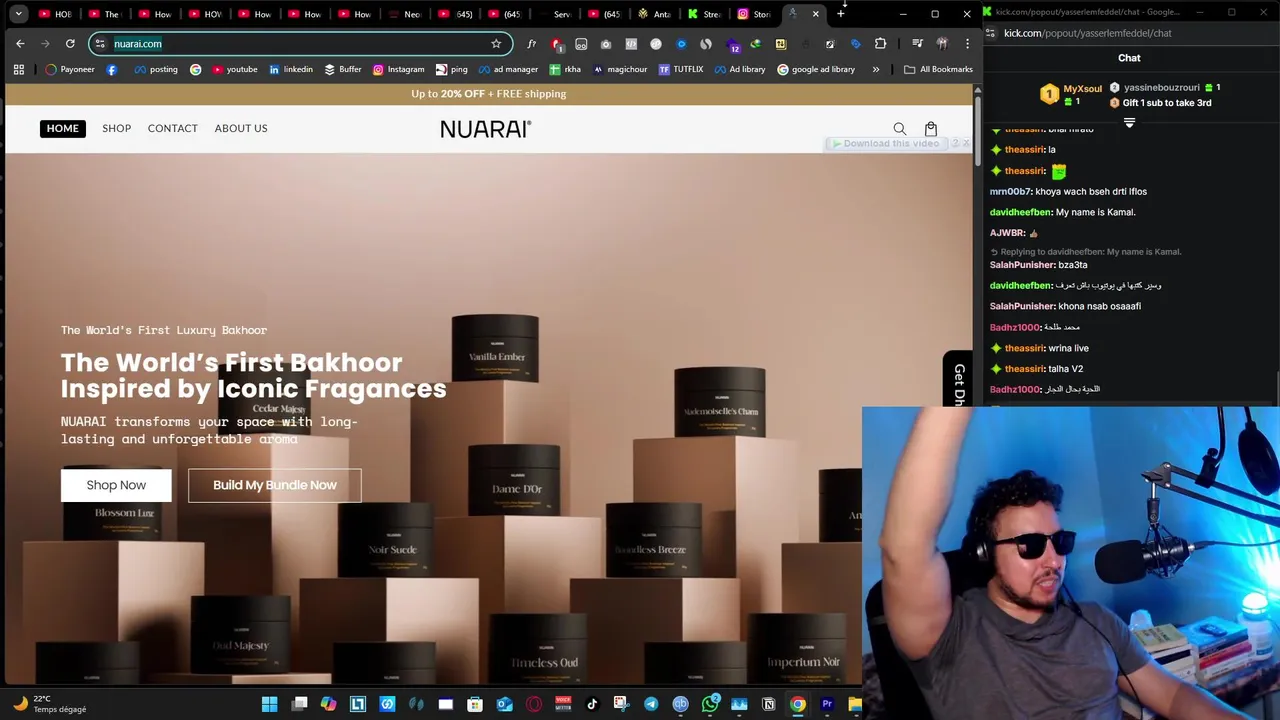
Task: Open the Facebook icon bookmark
Action: tap(111, 70)
